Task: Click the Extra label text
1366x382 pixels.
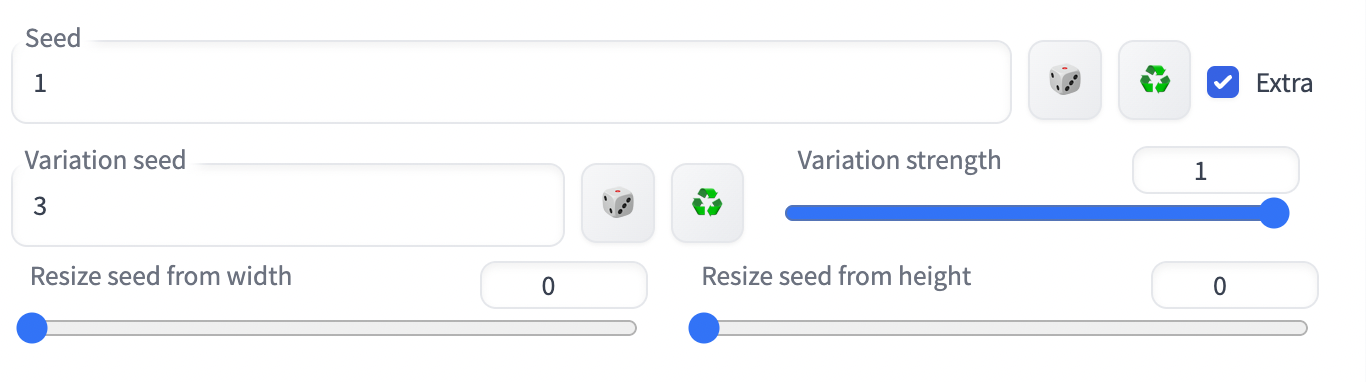Action: coord(1284,83)
